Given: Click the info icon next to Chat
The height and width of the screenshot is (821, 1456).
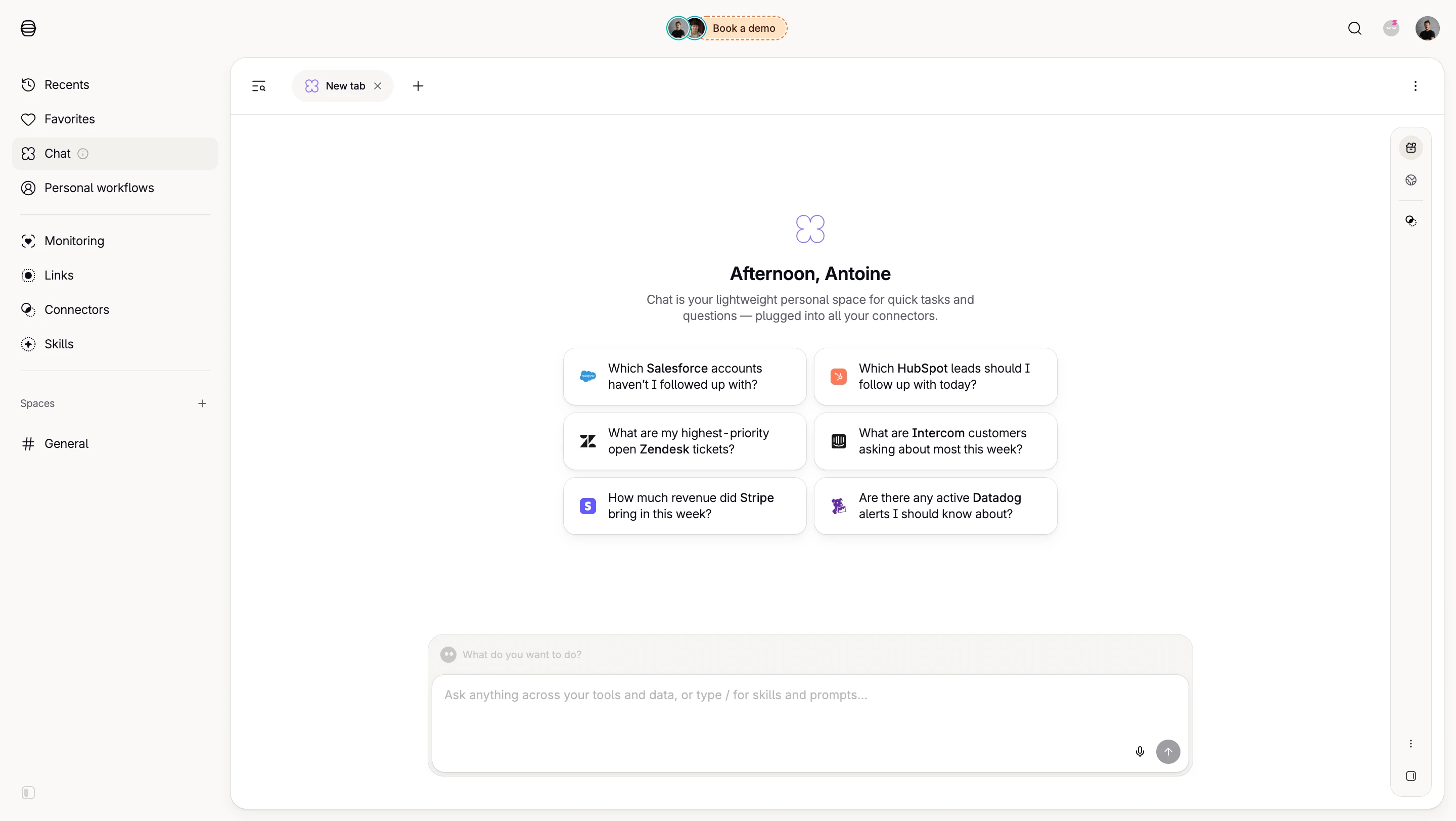Looking at the screenshot, I should (83, 154).
